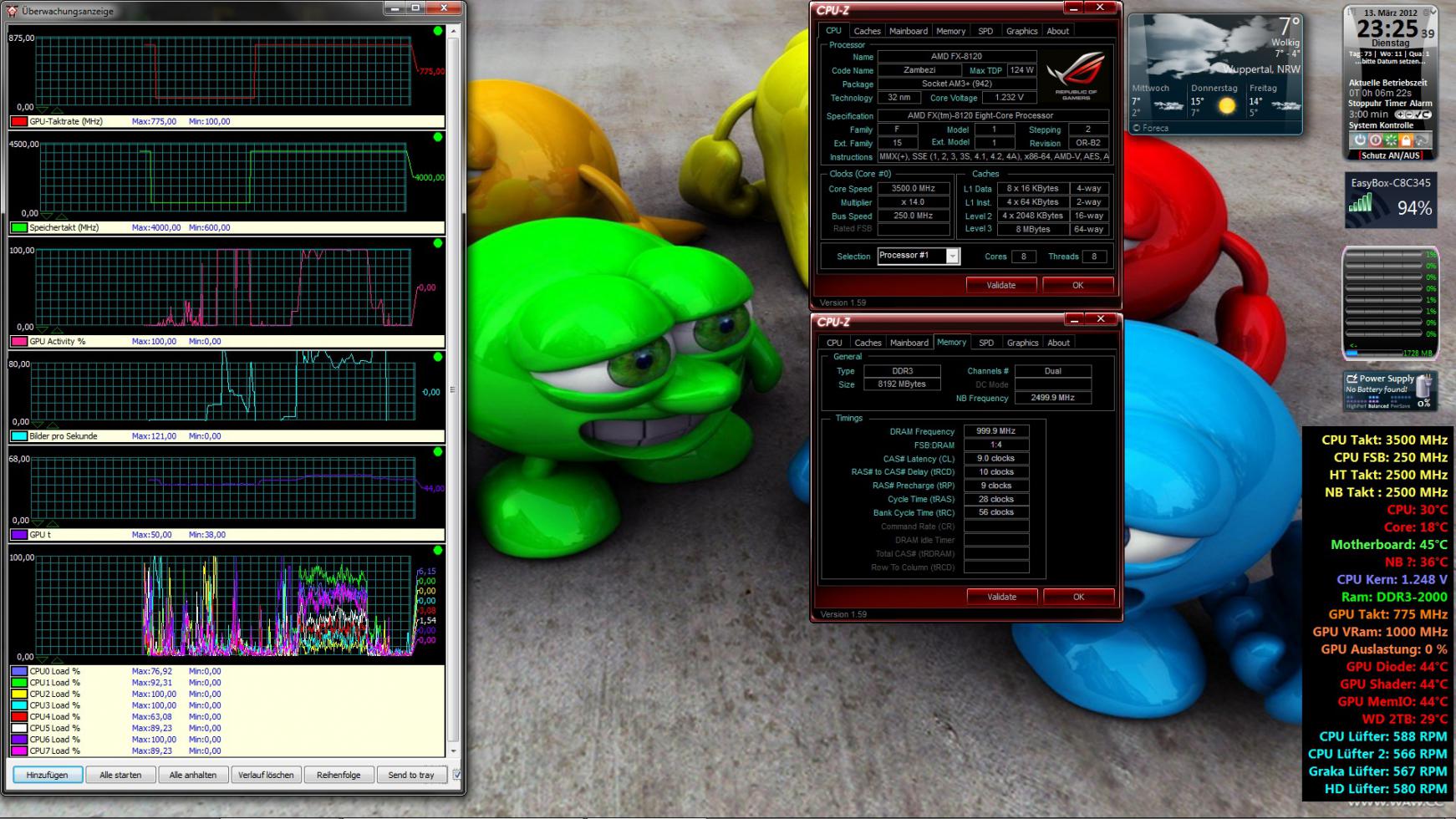The width and height of the screenshot is (1456, 819).
Task: Click the Überwachungsanzeige title bar app icon
Action: click(12, 10)
